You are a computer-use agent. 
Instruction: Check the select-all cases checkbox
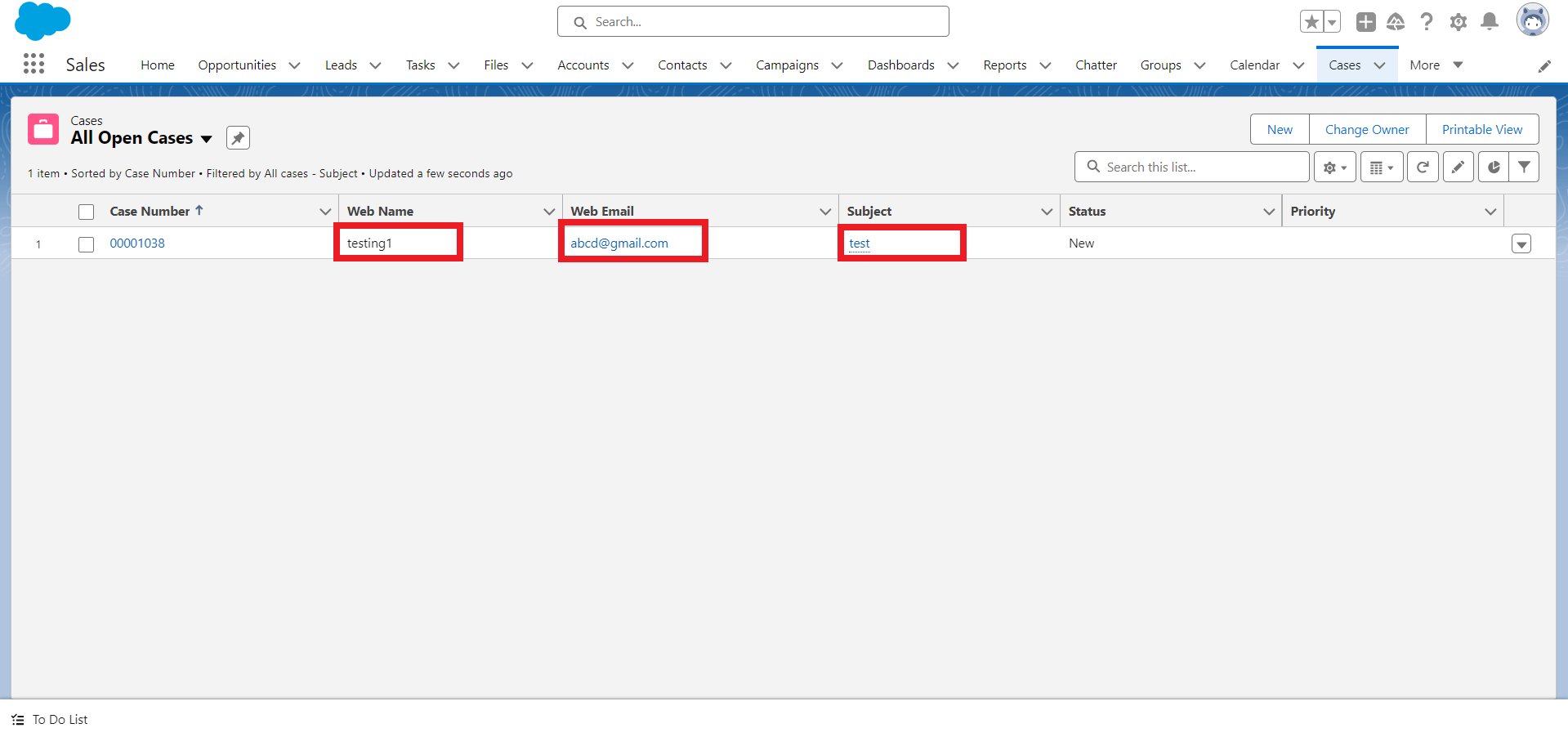(87, 212)
